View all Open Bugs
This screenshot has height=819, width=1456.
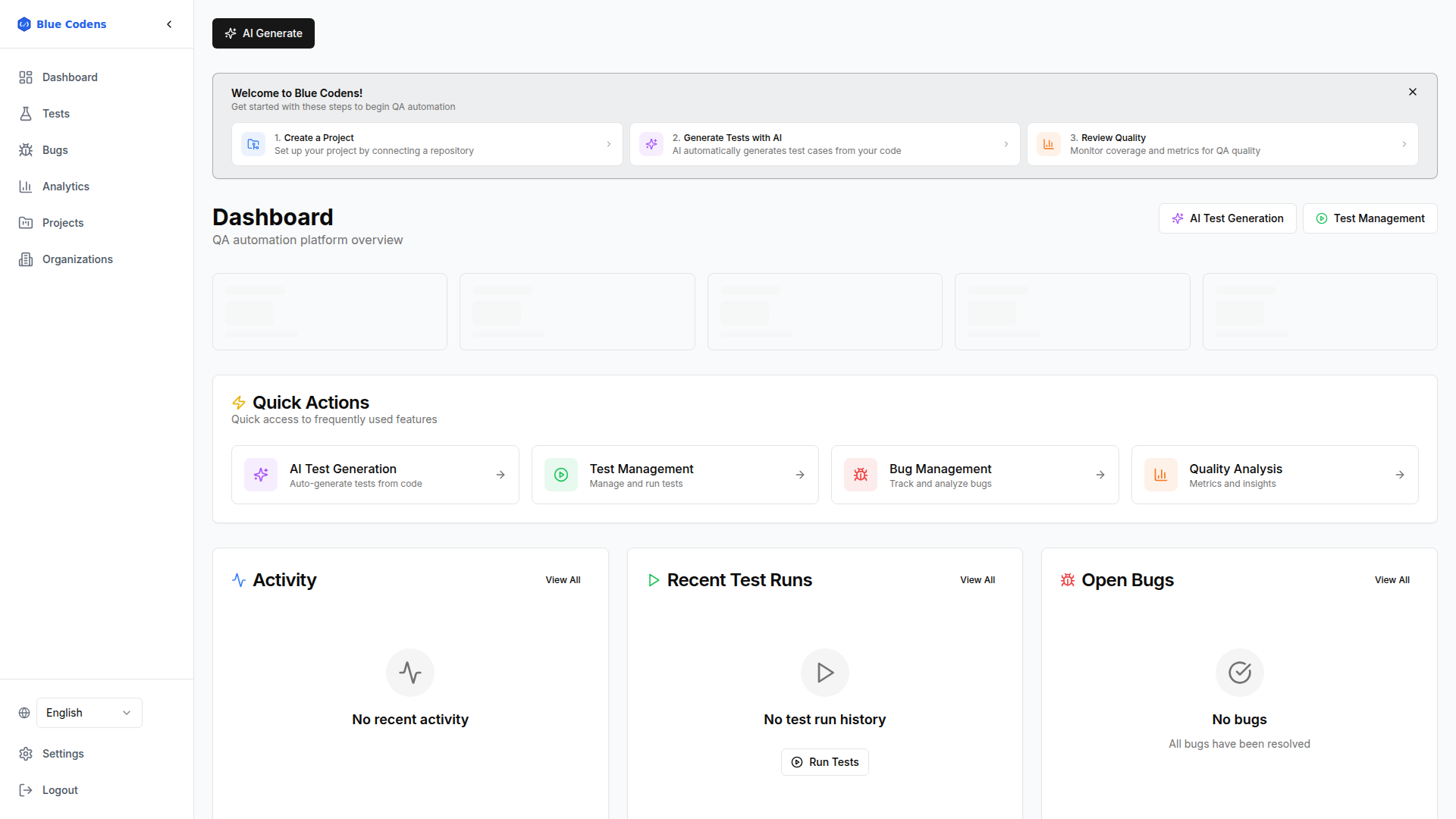pos(1392,580)
